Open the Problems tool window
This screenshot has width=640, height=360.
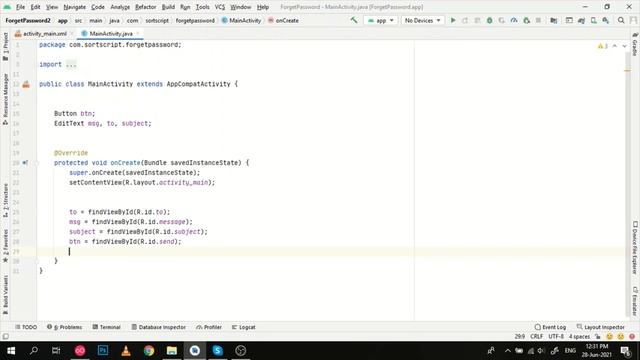(x=64, y=327)
